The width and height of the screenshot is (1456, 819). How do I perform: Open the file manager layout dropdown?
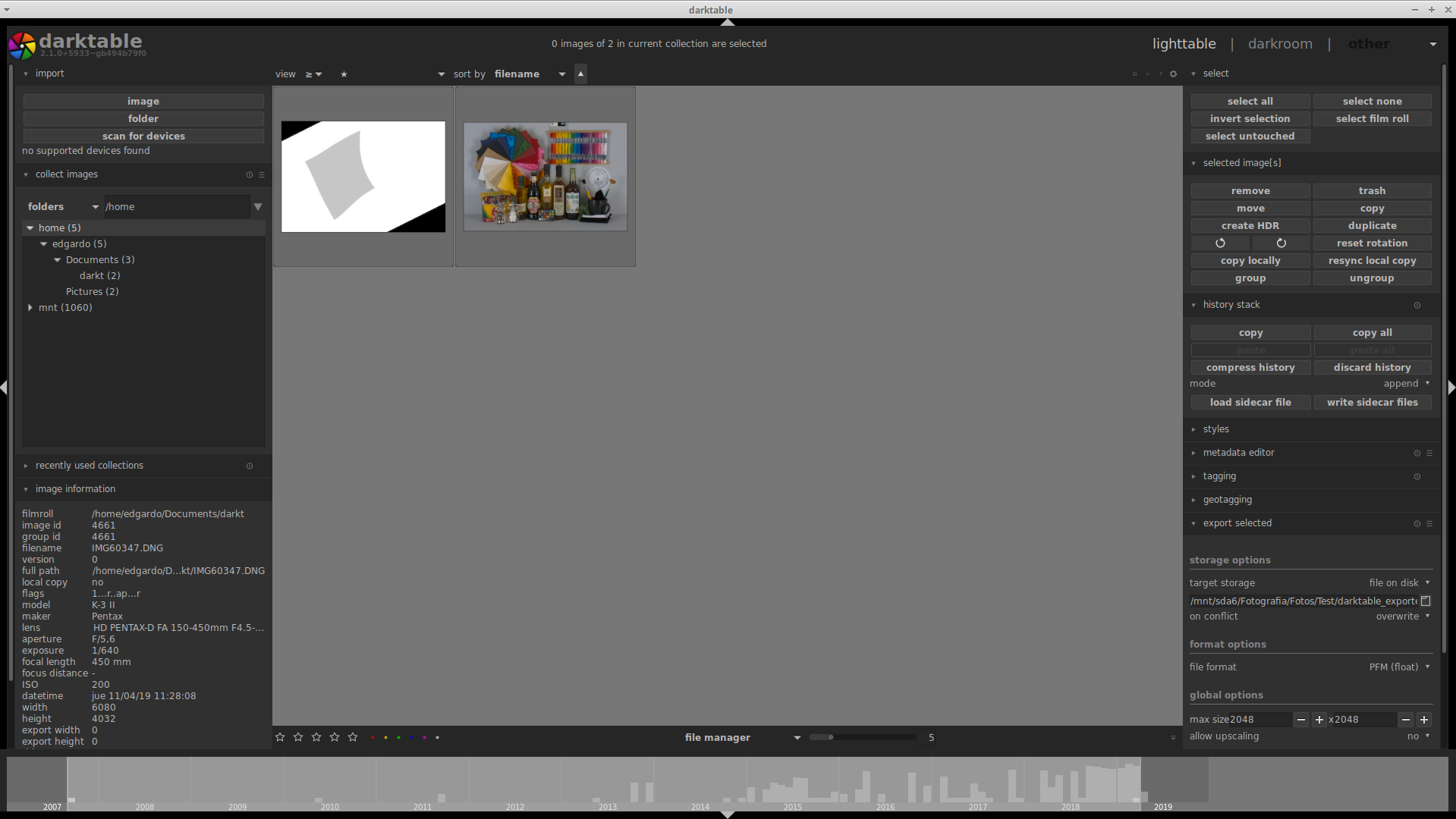[x=742, y=737]
